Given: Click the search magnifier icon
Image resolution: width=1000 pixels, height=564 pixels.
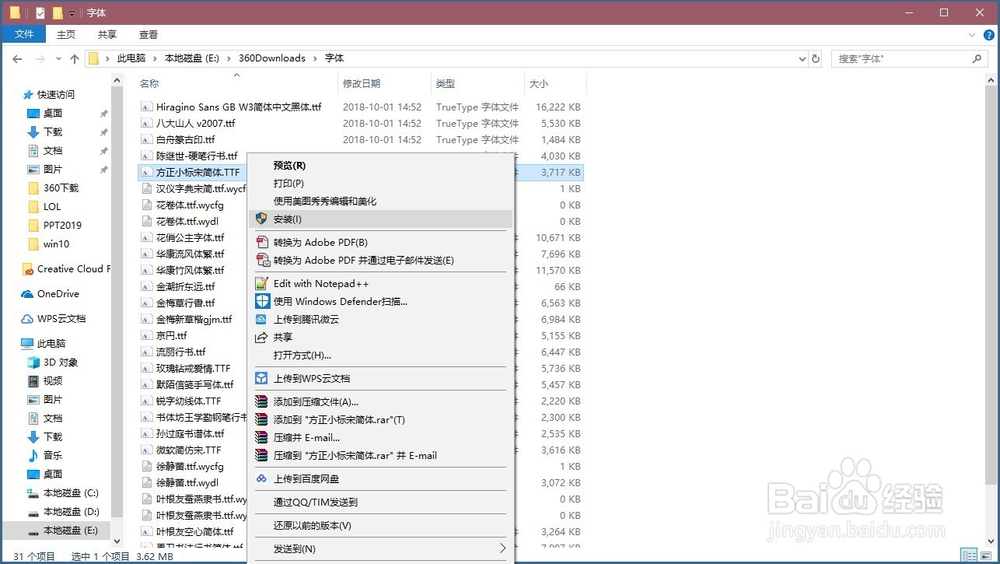Looking at the screenshot, I should coord(976,59).
